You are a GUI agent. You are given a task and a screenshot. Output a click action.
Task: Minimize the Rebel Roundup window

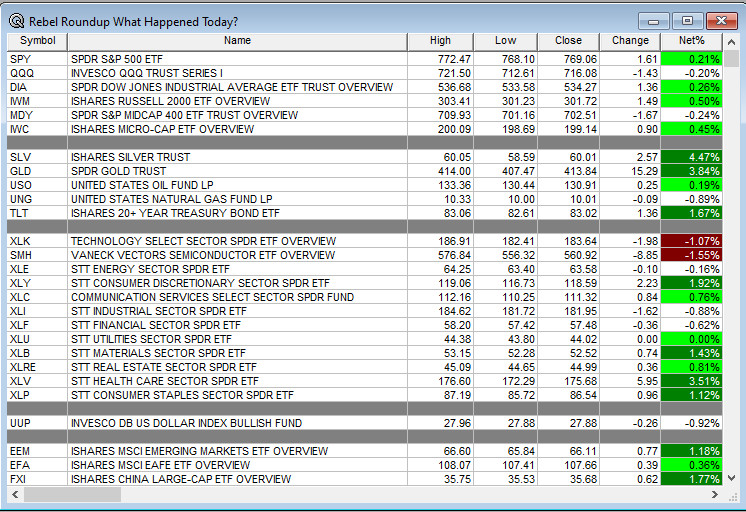654,21
